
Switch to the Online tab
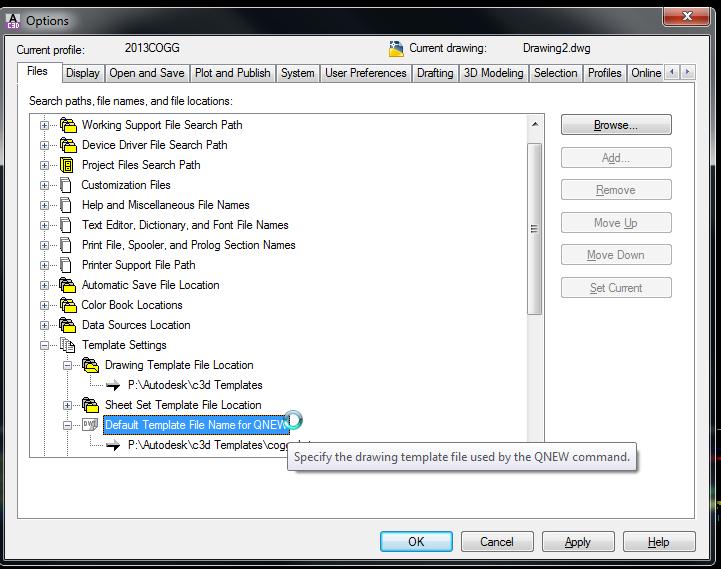pos(646,73)
